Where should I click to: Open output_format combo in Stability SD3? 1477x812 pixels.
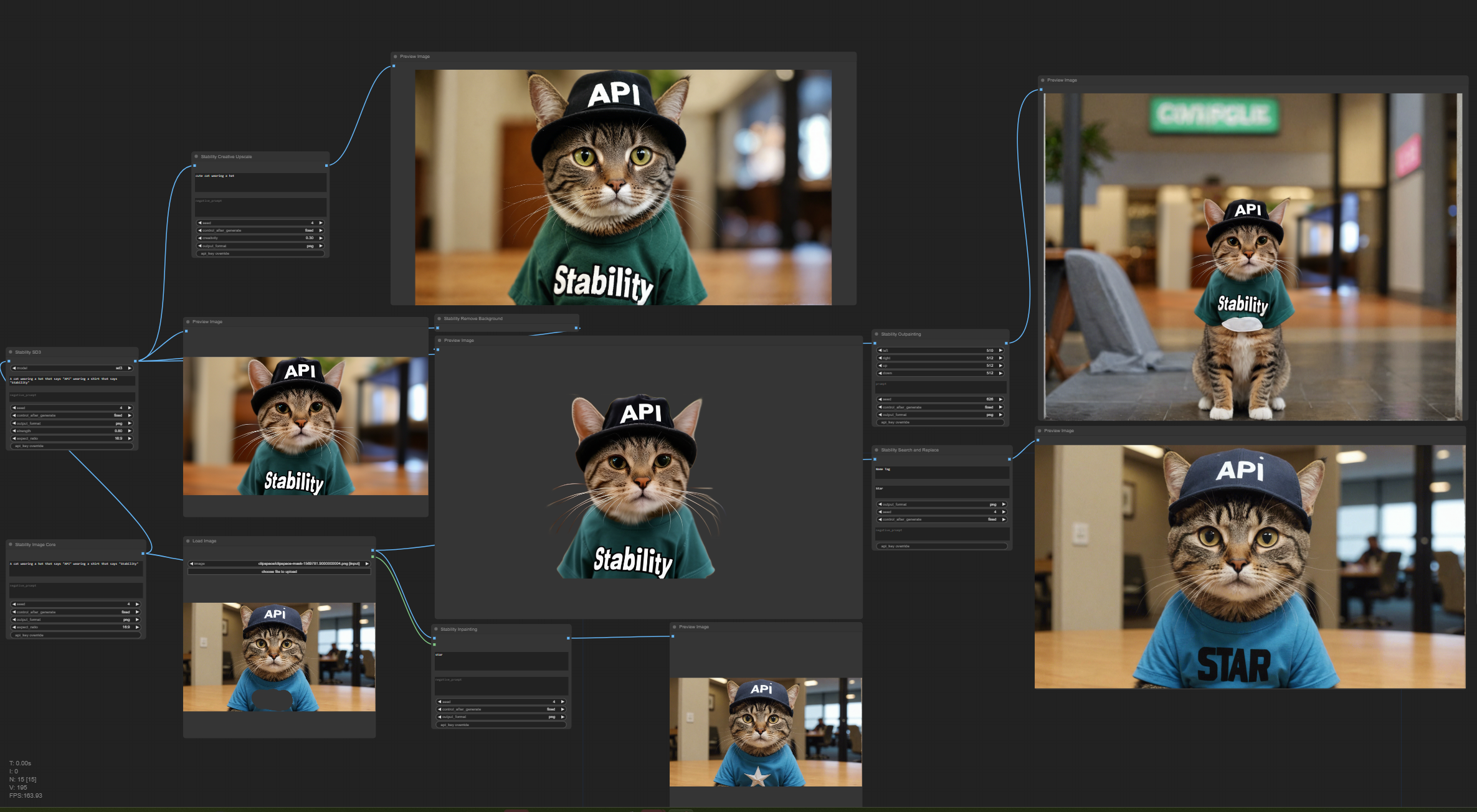(x=72, y=423)
